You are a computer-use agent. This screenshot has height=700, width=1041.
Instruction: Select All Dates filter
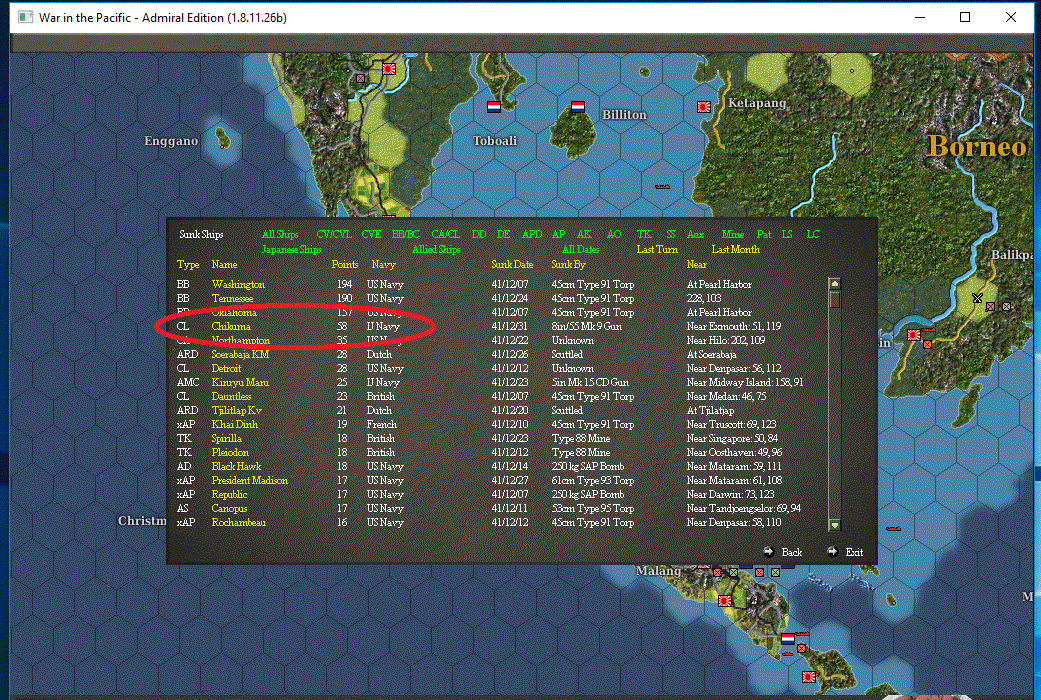(580, 250)
